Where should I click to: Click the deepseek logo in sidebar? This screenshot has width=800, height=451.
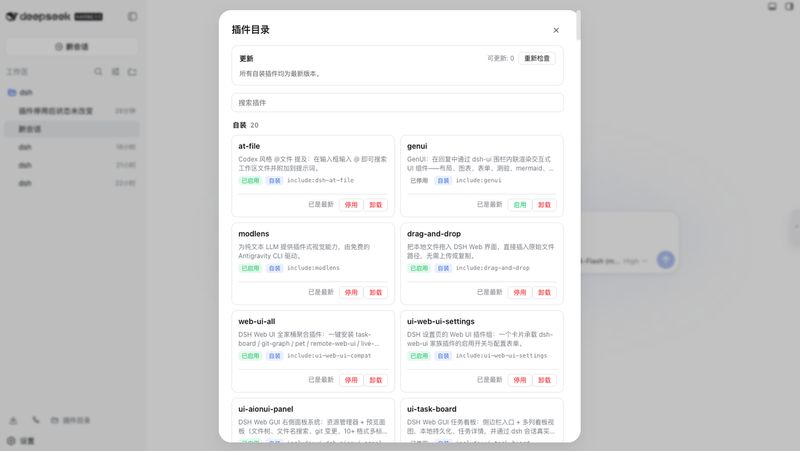[x=54, y=16]
